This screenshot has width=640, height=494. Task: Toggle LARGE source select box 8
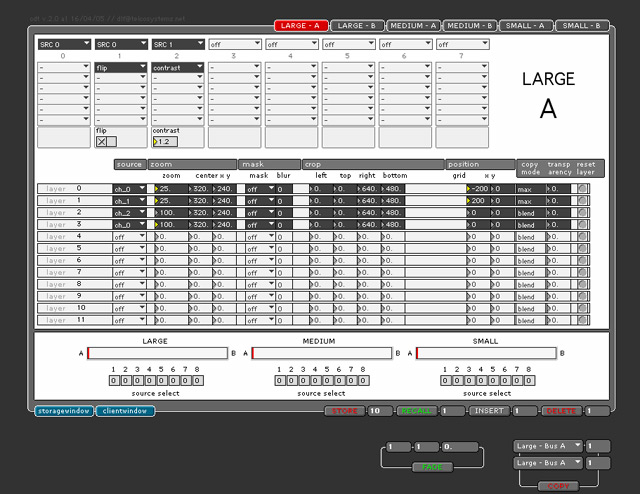click(198, 381)
